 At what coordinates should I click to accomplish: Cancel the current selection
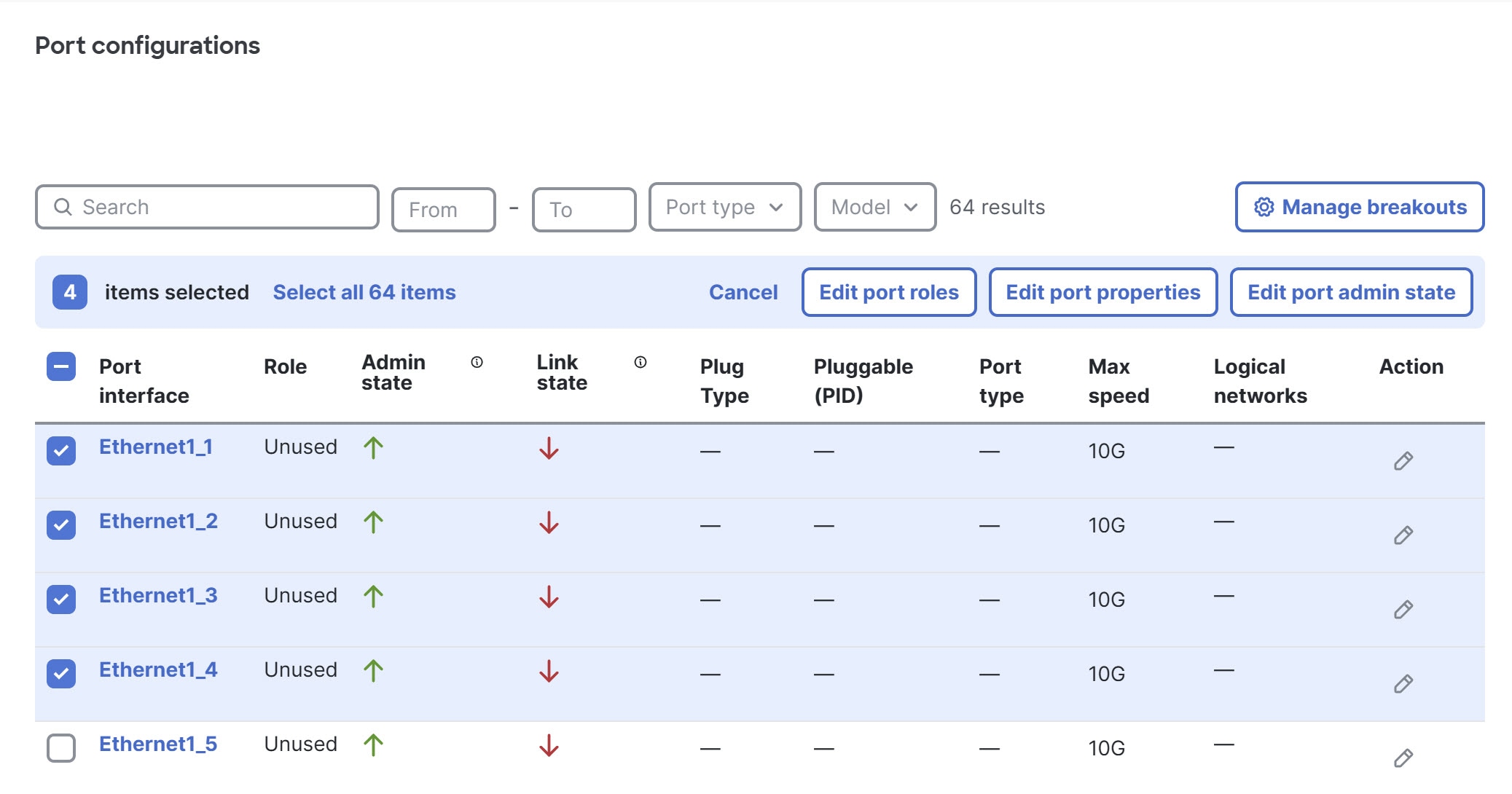click(743, 293)
